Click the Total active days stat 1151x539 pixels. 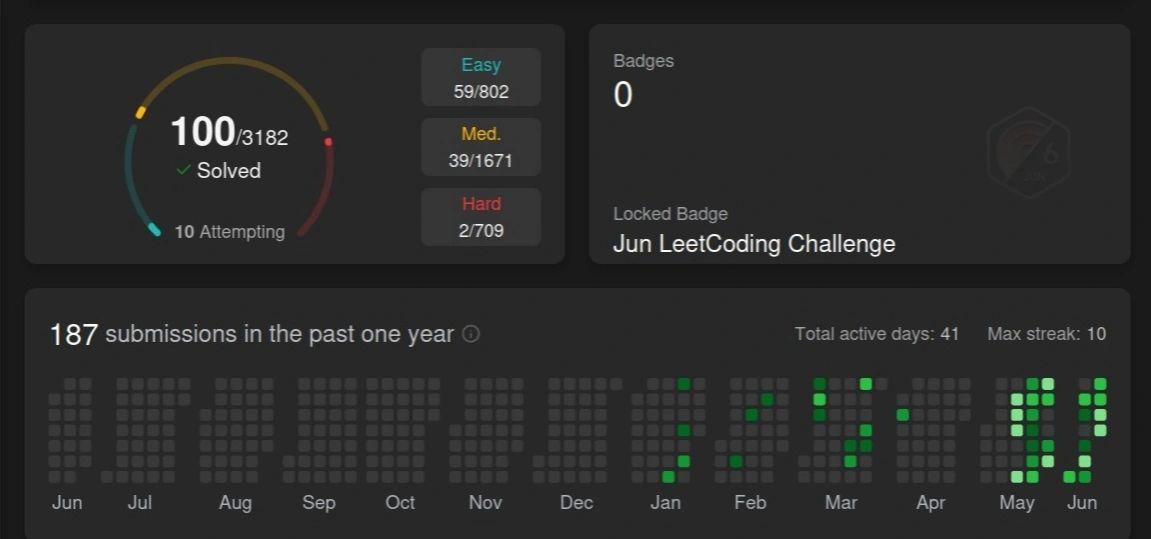(876, 334)
